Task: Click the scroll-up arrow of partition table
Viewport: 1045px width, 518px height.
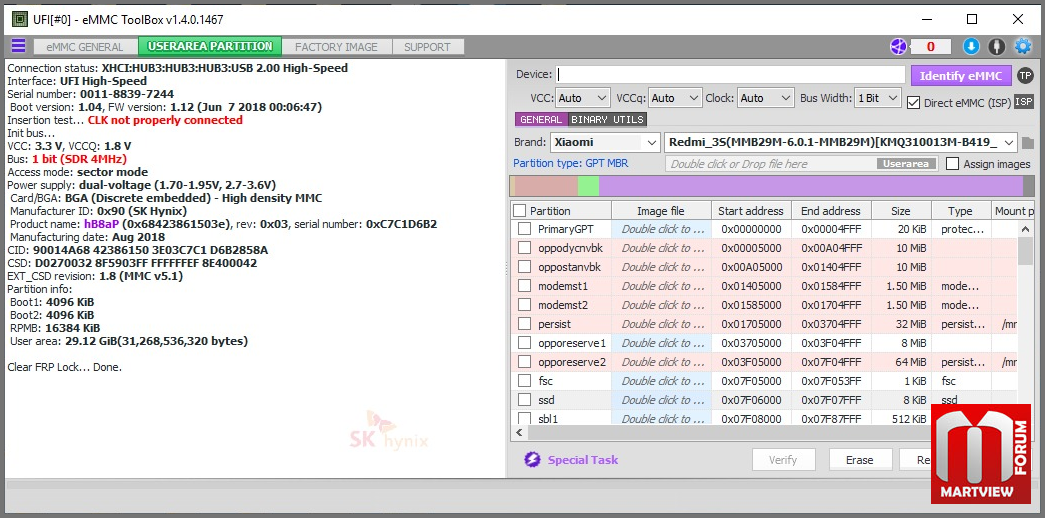Action: click(1026, 229)
